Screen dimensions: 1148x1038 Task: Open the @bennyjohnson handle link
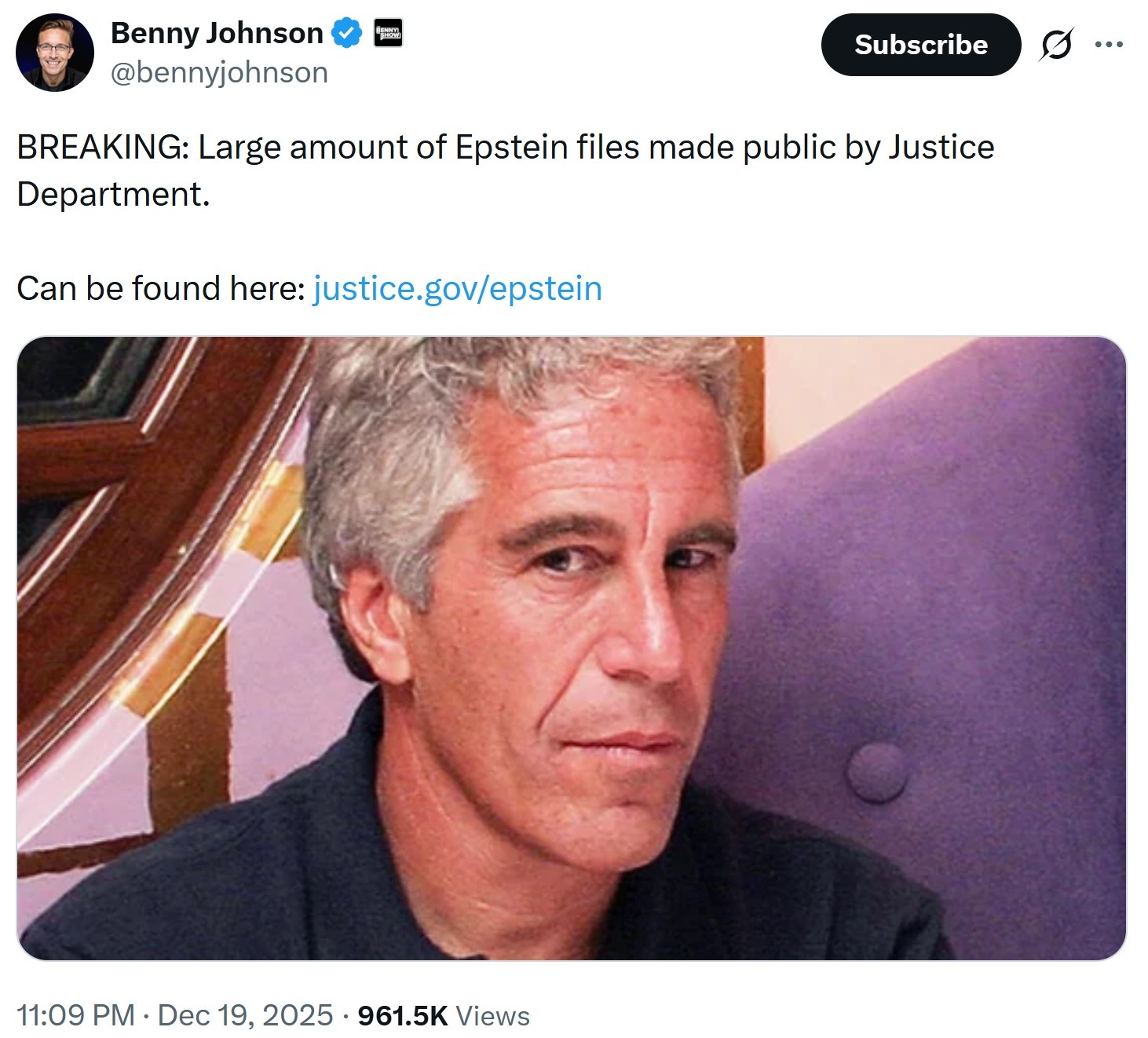[220, 72]
